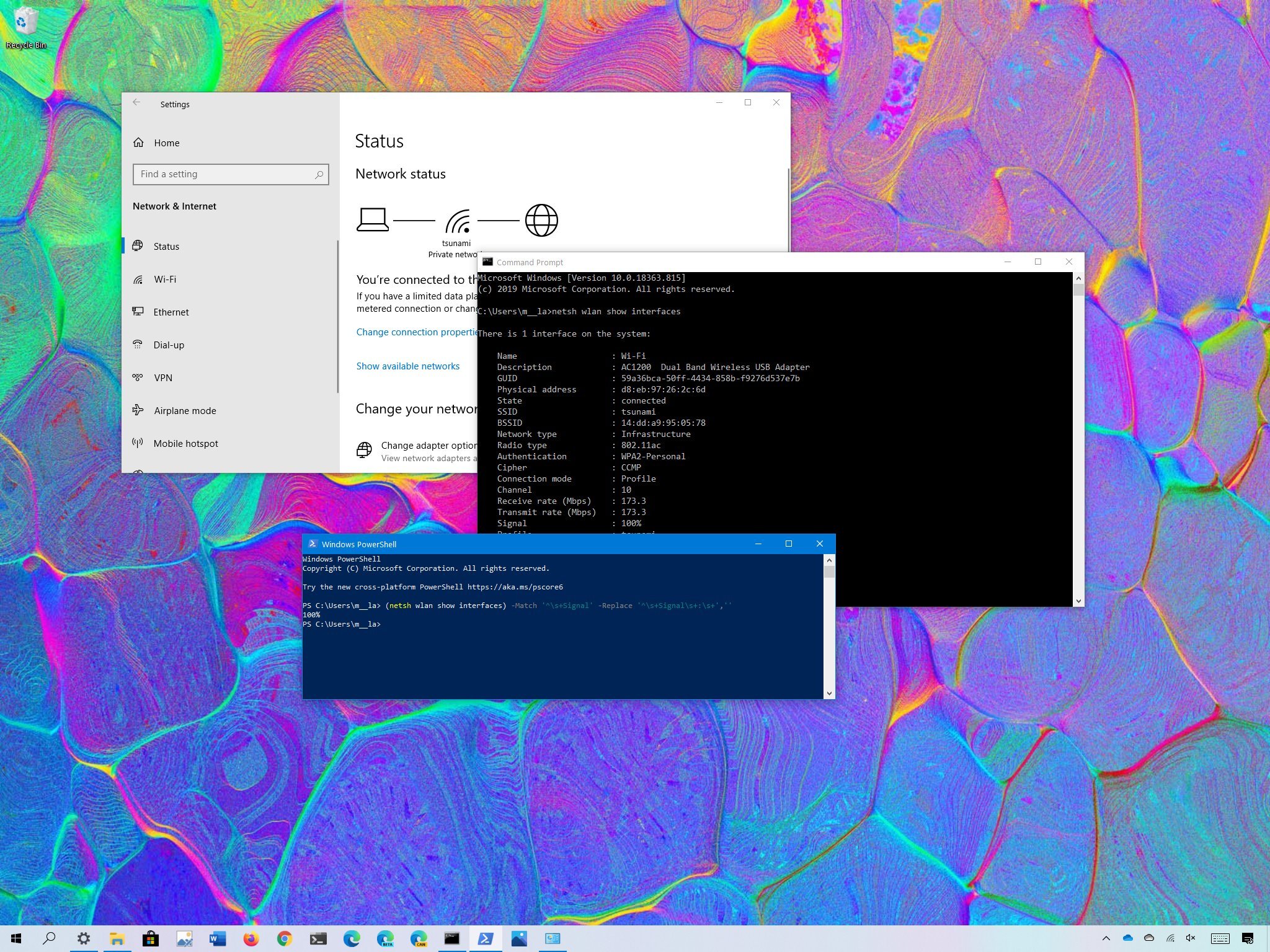Image resolution: width=1270 pixels, height=952 pixels.
Task: Click the Home icon in Settings sidebar
Action: pyautogui.click(x=138, y=143)
